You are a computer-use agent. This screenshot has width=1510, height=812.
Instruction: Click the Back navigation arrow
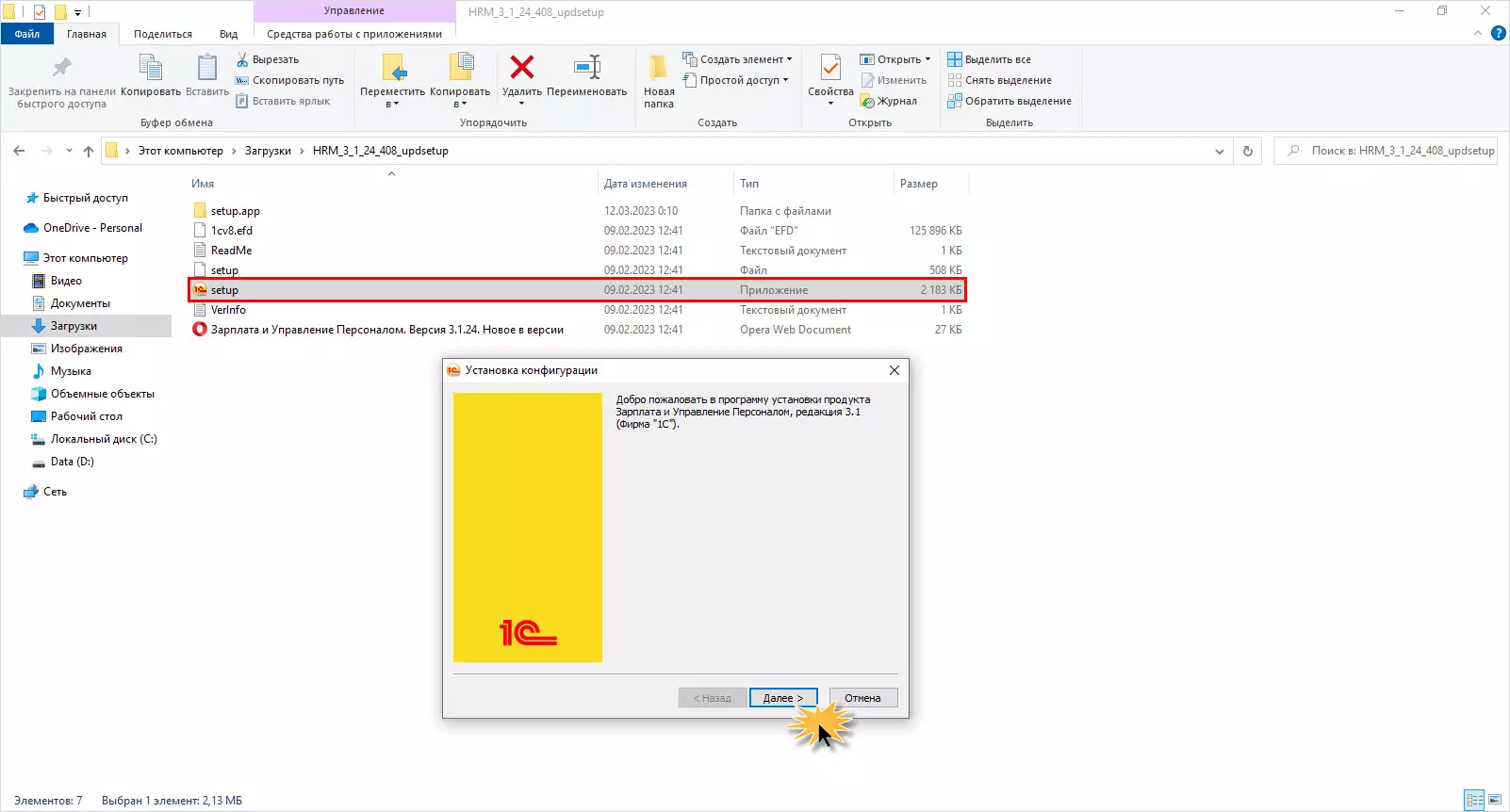pos(19,151)
